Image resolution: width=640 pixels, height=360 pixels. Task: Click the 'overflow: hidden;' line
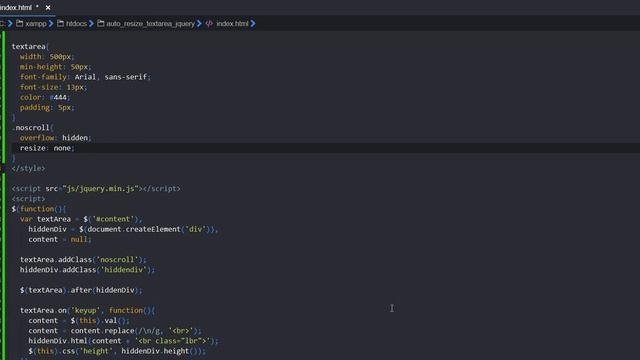56,138
